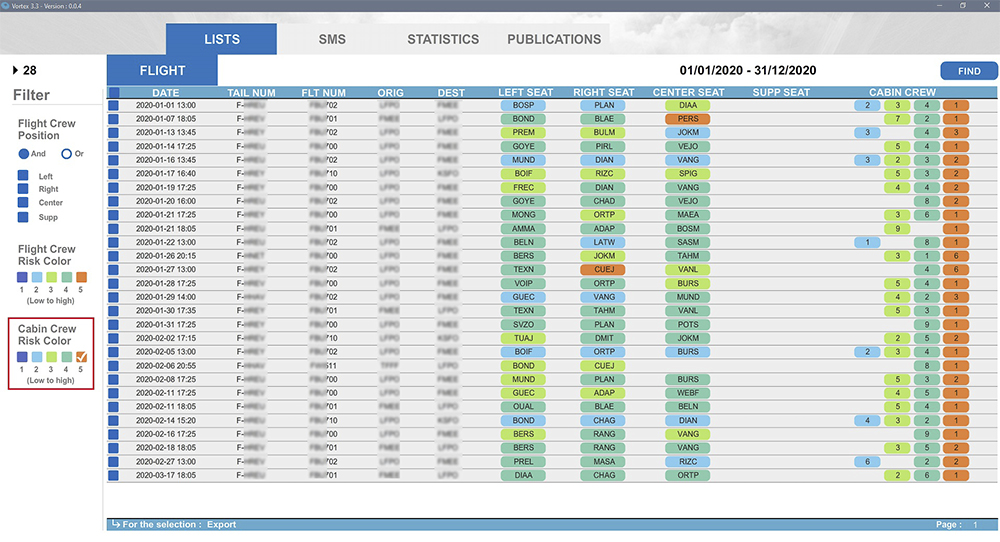Expand the arrow next to 28
The height and width of the screenshot is (542, 1000).
15,70
